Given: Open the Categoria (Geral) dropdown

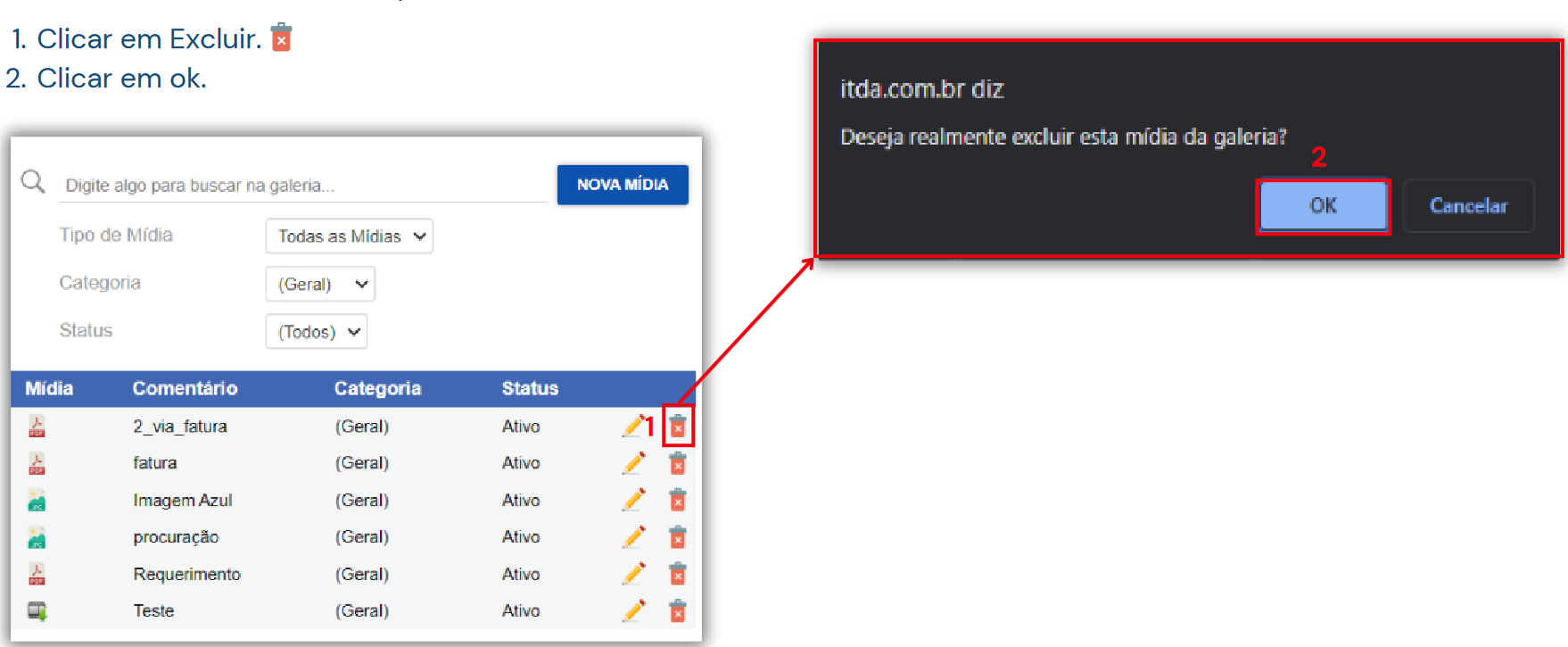Looking at the screenshot, I should click(x=320, y=284).
